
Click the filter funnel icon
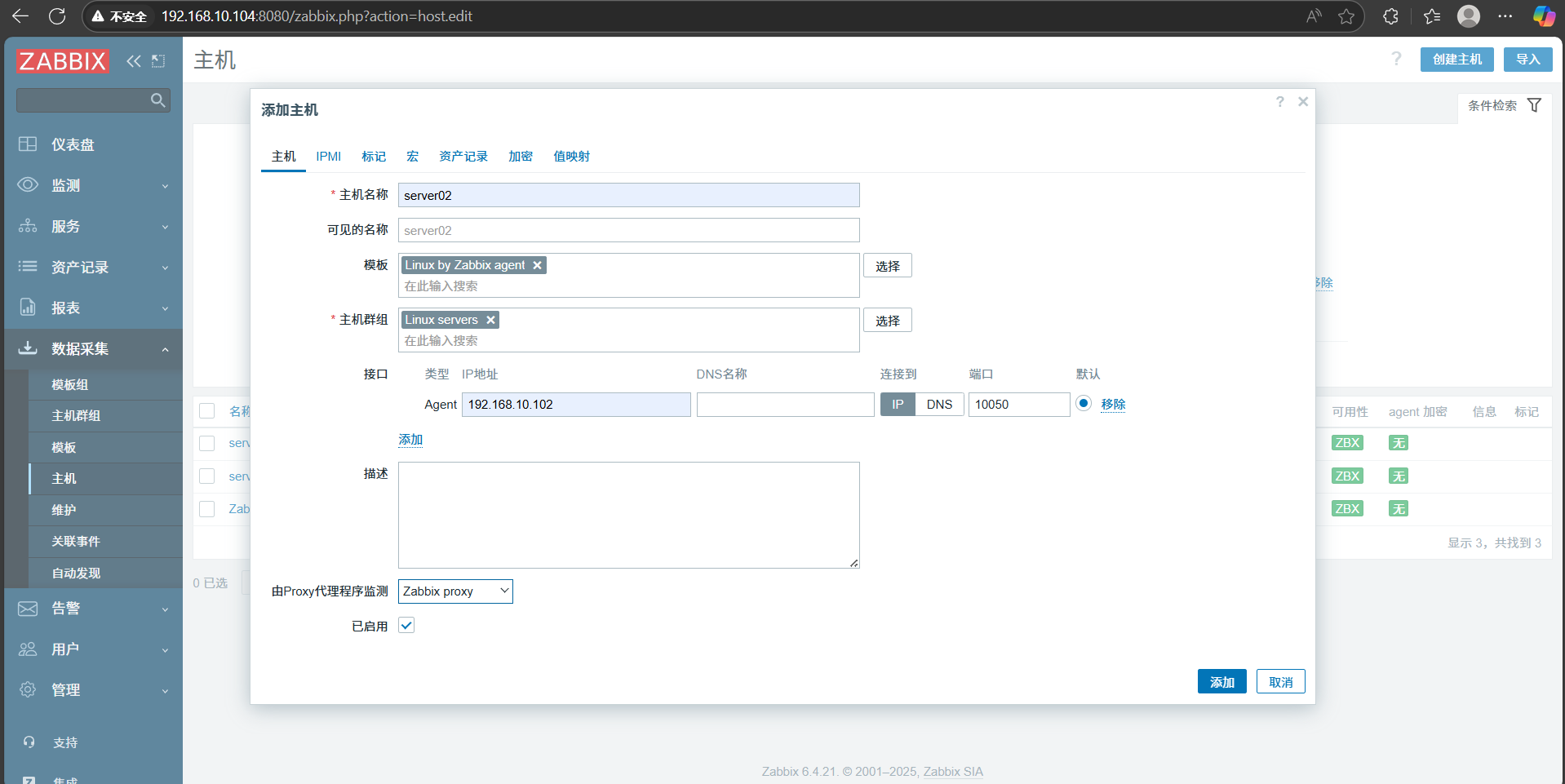click(1534, 105)
